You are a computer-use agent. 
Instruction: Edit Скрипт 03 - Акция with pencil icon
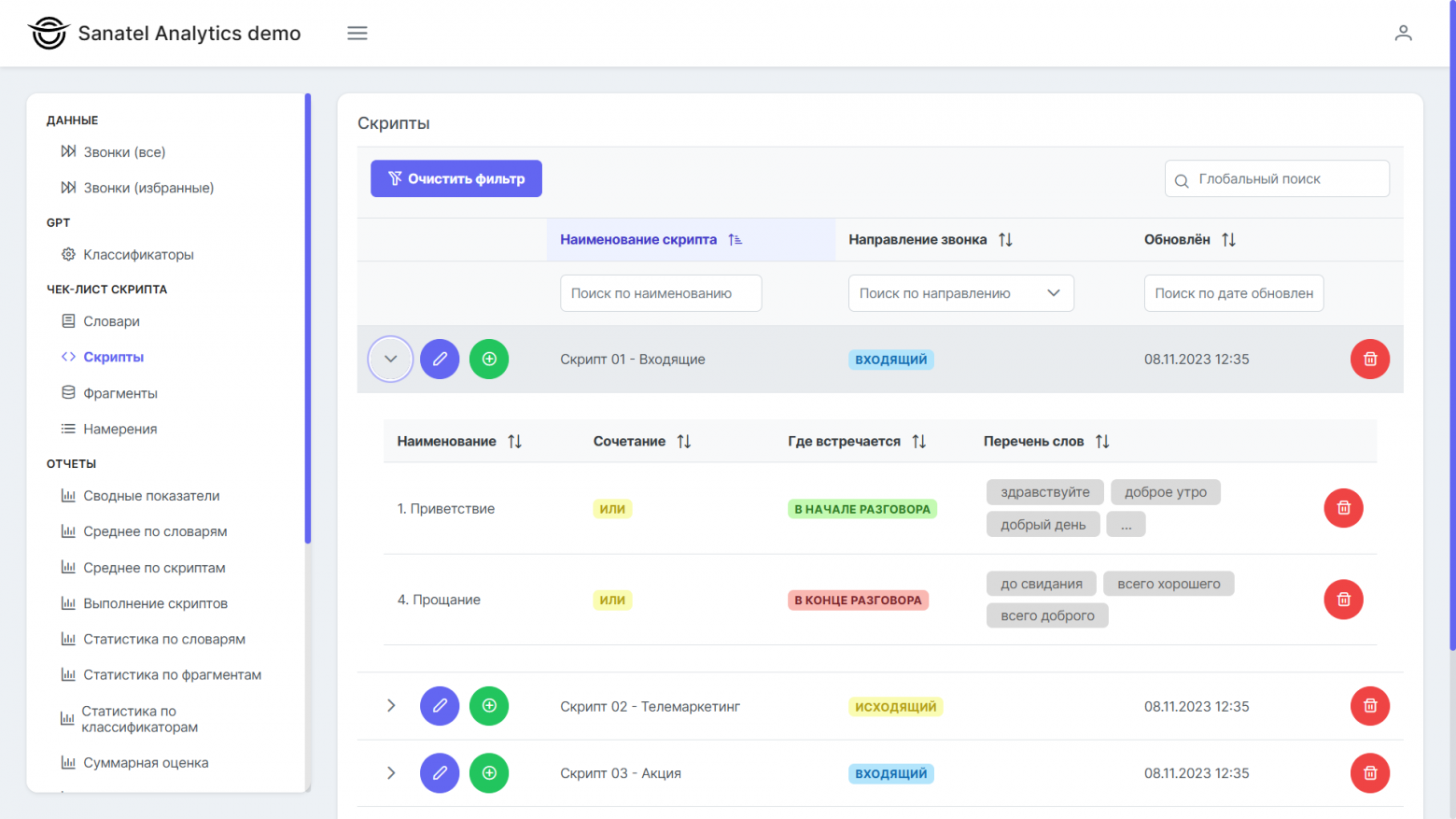pyautogui.click(x=440, y=773)
